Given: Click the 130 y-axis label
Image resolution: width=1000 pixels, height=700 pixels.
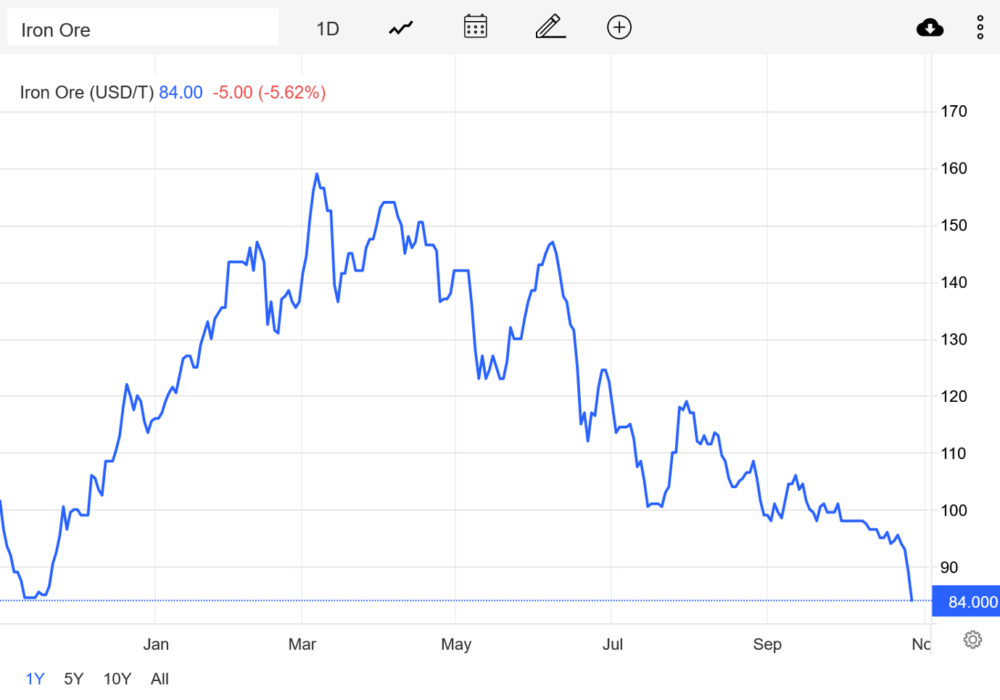Looking at the screenshot, I should pos(953,339).
